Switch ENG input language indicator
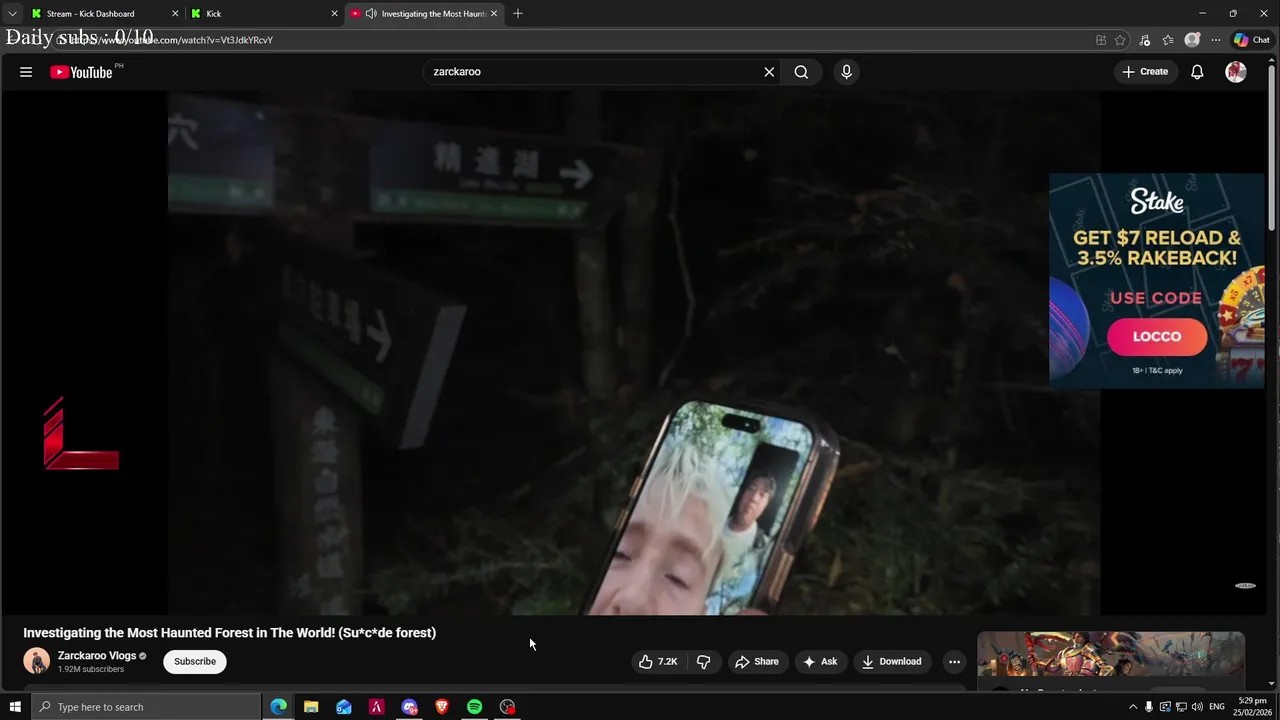Viewport: 1280px width, 720px height. 1217,707
